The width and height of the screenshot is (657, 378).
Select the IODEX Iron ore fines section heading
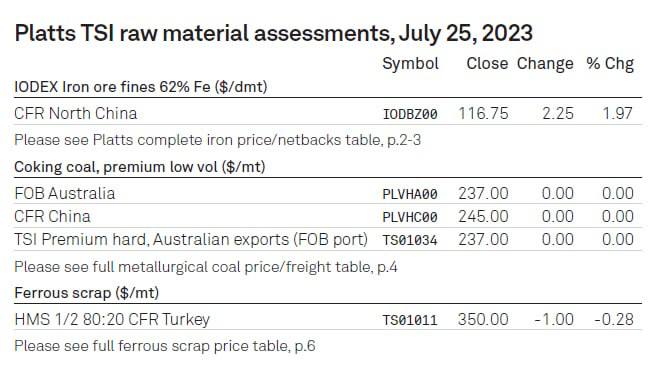click(141, 87)
